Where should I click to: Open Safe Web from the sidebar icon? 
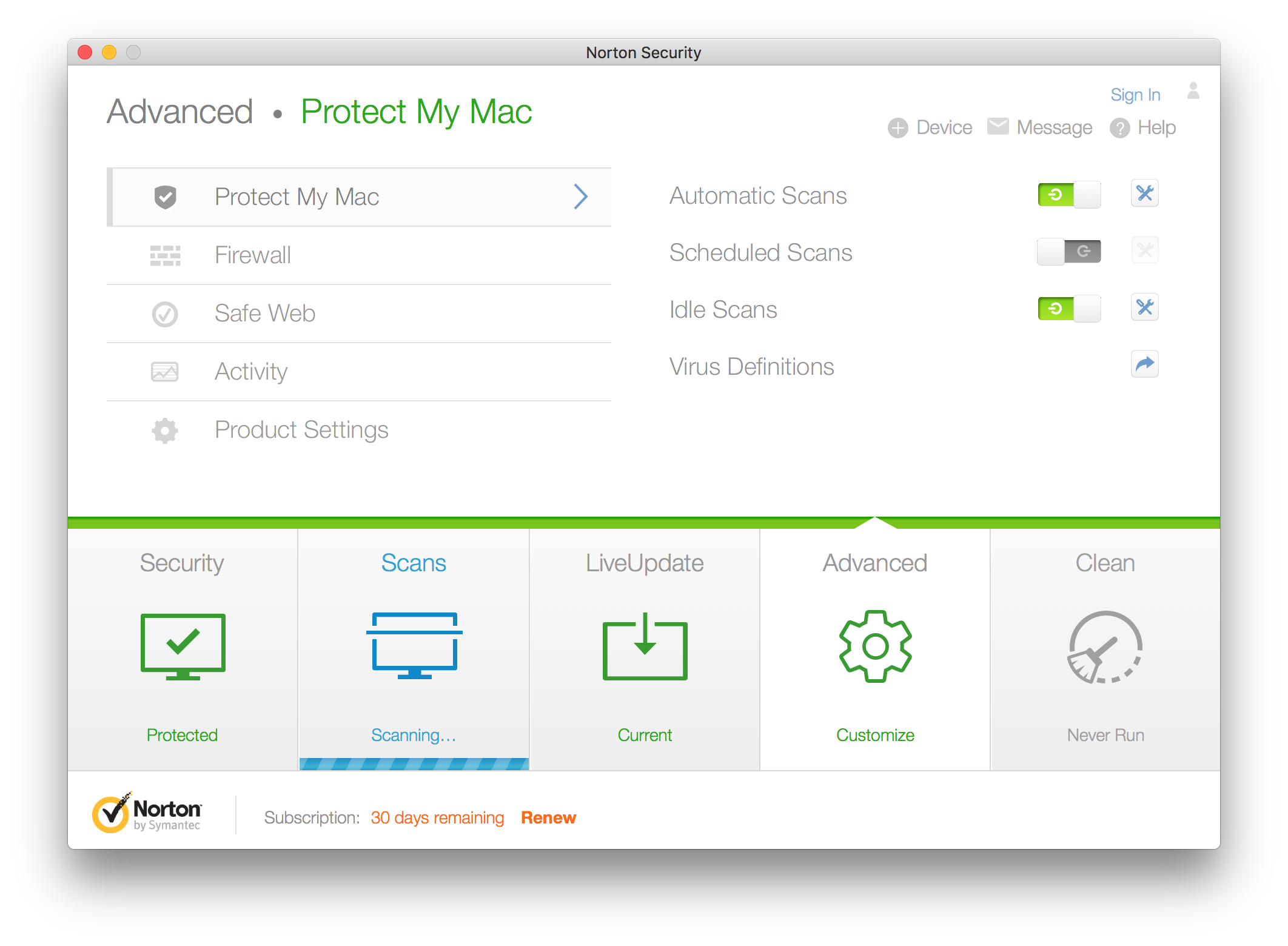[164, 314]
